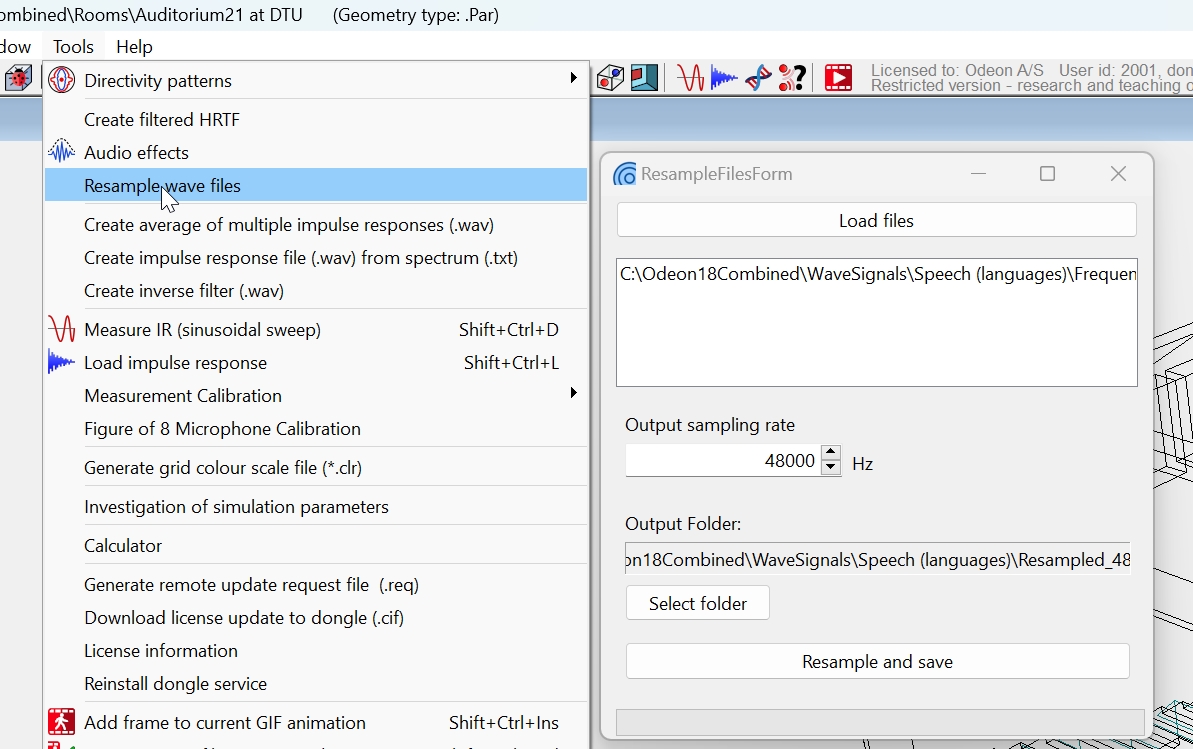
Task: Choose Create impulse response file from spectrum
Action: click(x=316, y=258)
